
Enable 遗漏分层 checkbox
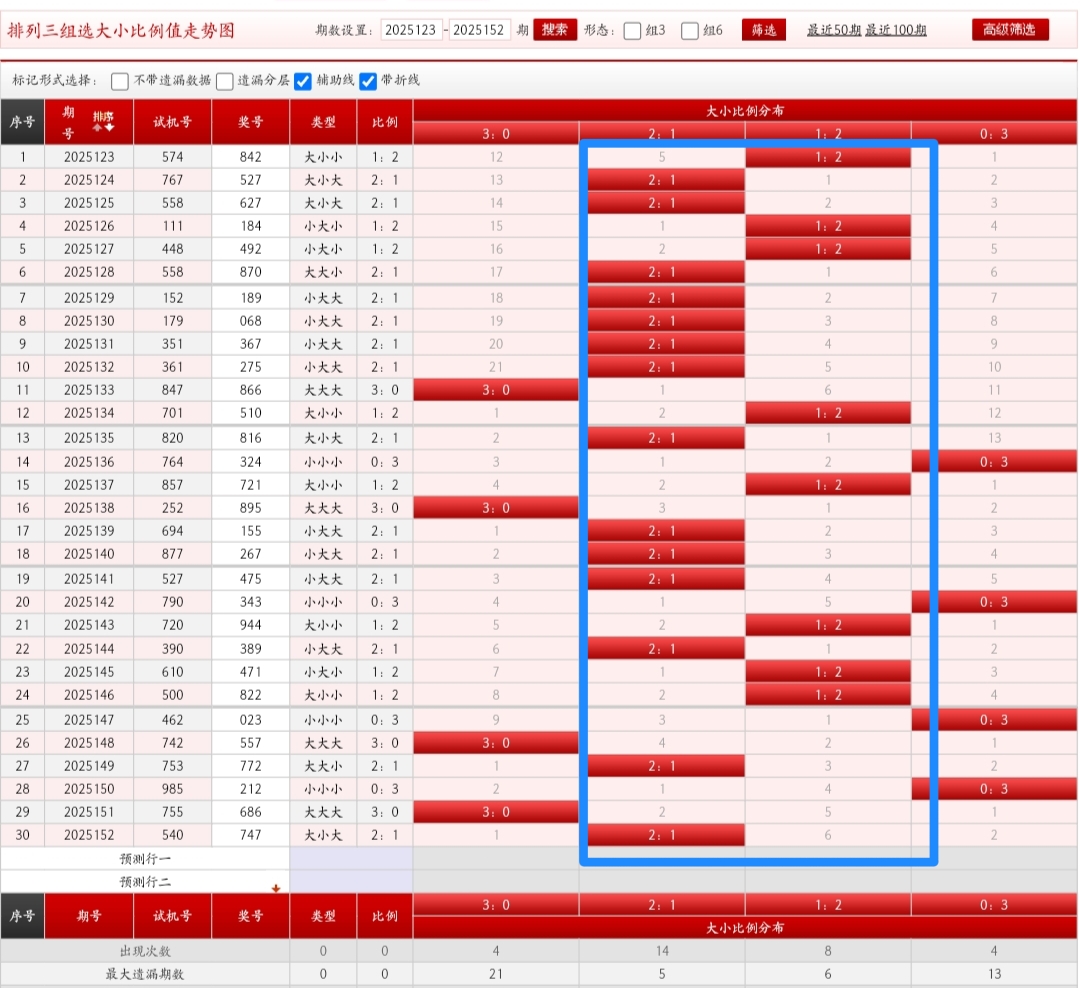point(225,81)
